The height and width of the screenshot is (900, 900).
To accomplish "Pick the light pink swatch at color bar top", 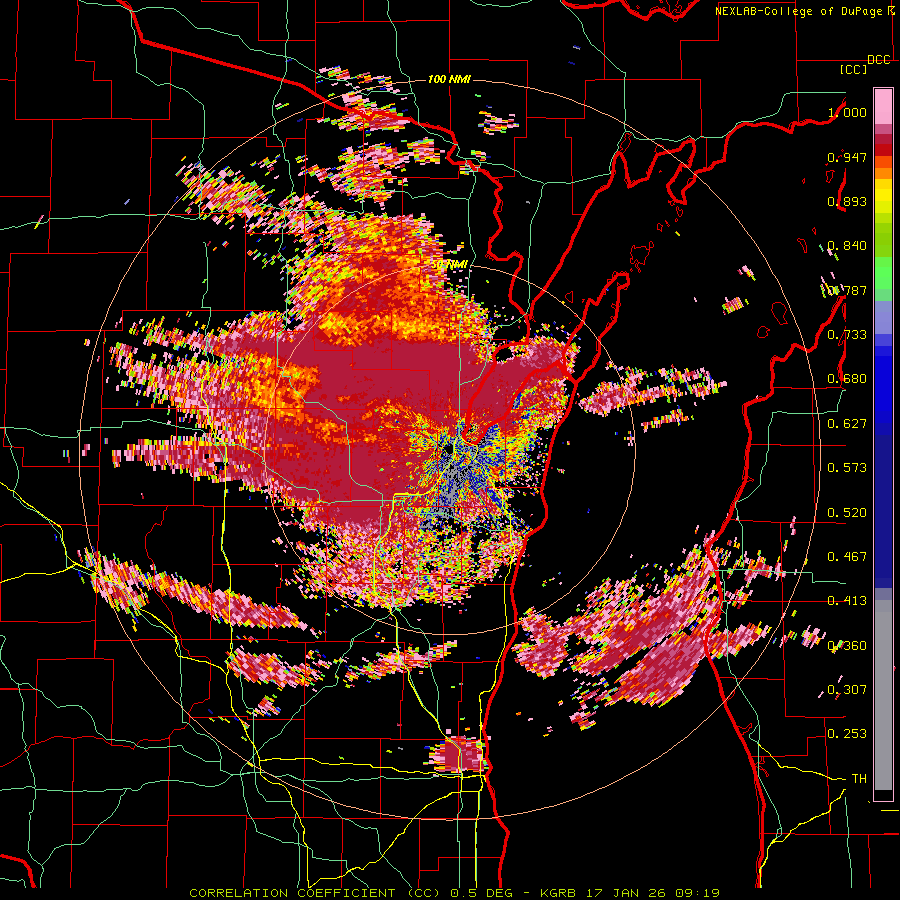I will [x=883, y=106].
